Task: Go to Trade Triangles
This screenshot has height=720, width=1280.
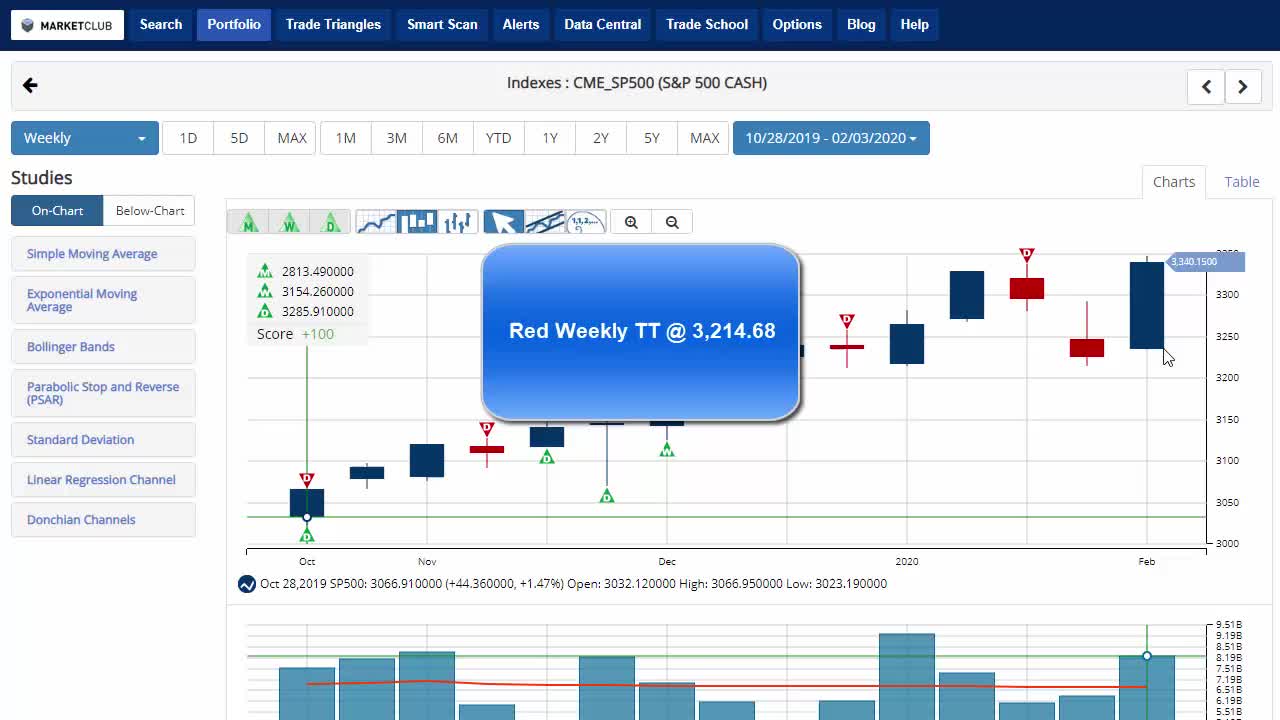Action: pos(333,25)
